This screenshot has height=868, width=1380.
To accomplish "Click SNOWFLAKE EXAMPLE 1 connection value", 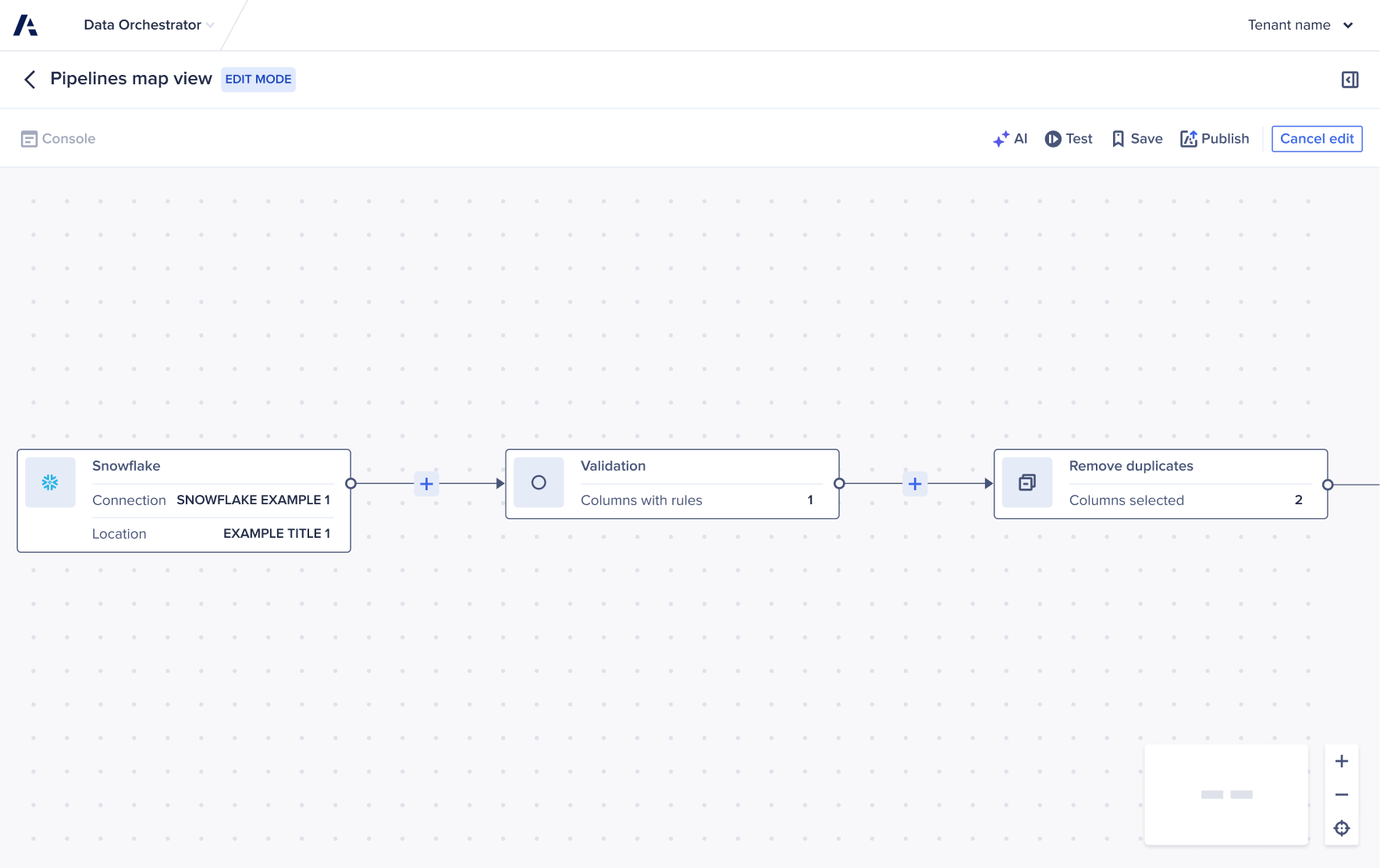I will click(x=254, y=500).
